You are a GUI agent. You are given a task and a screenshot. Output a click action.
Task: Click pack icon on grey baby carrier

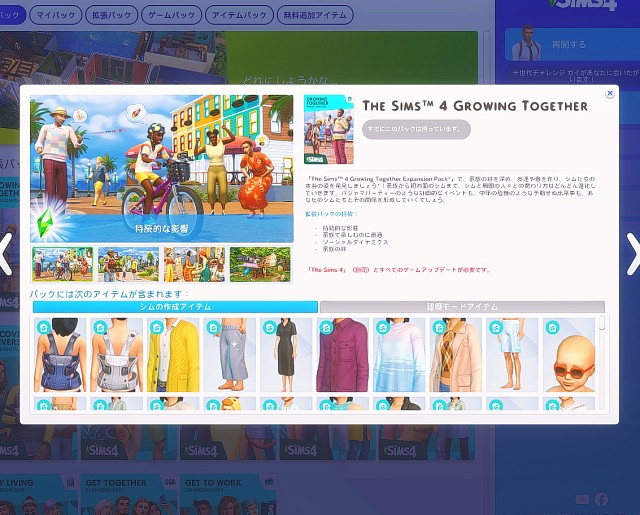[x=100, y=327]
